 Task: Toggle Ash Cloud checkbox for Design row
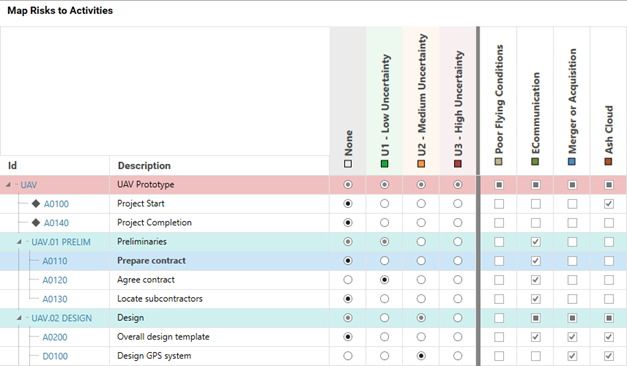pos(609,318)
